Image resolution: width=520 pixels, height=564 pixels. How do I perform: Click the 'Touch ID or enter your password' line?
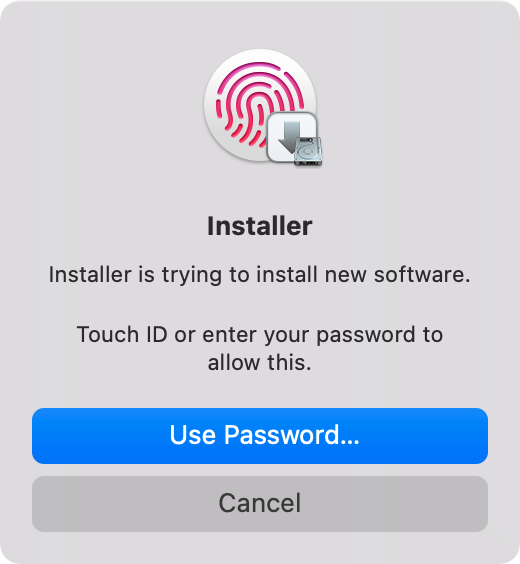coord(260,335)
